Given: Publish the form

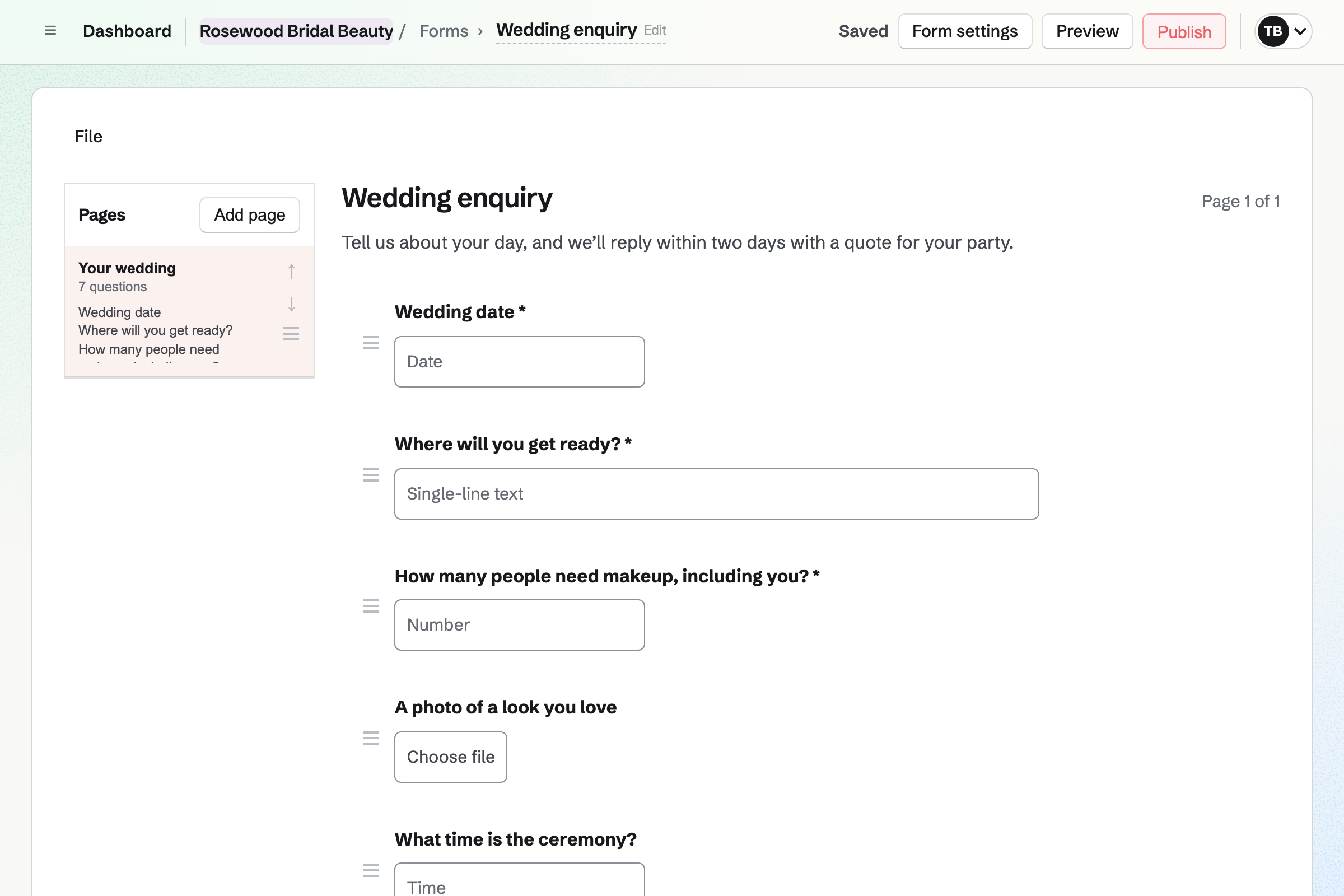Looking at the screenshot, I should coord(1184,31).
